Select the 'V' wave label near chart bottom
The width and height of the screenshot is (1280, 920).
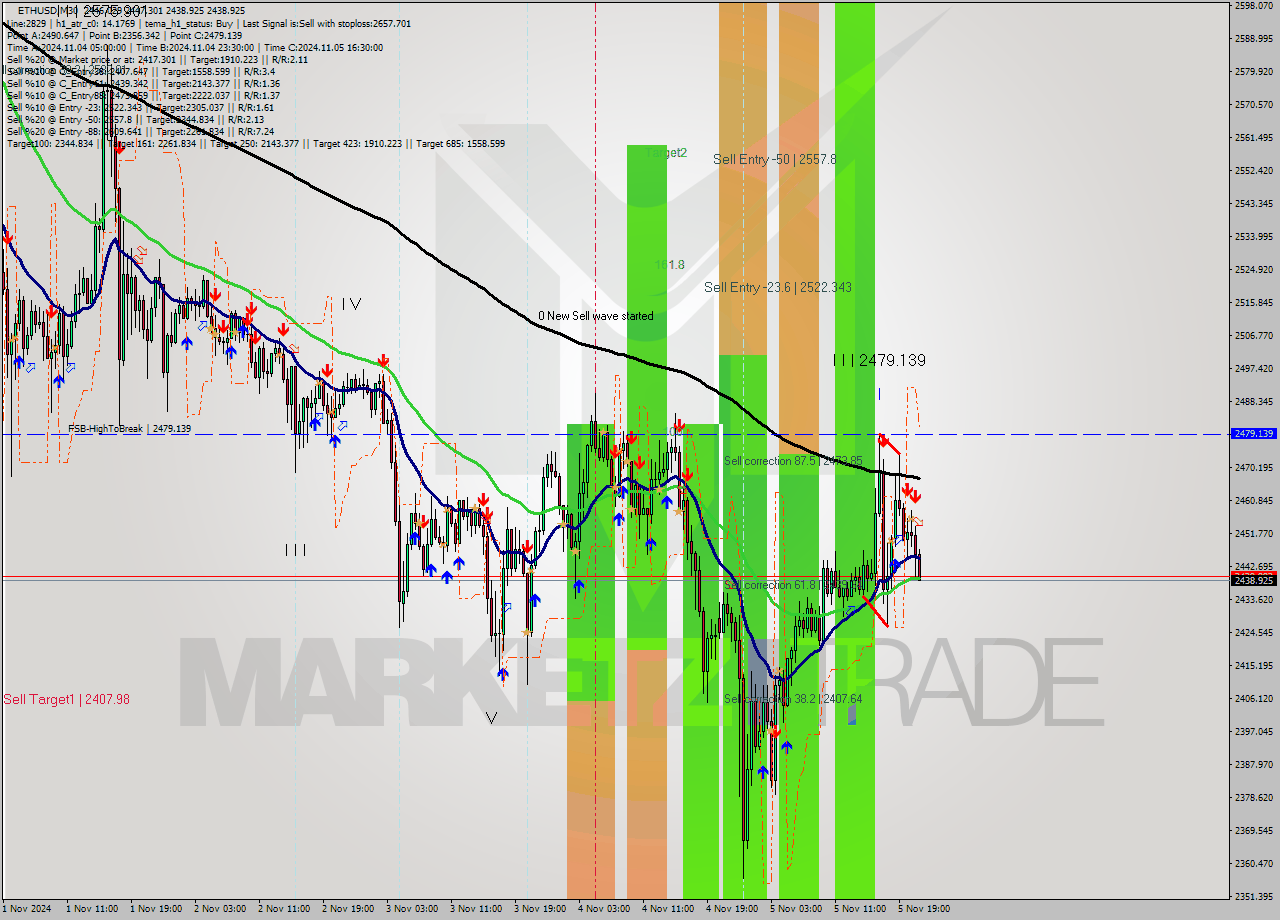(491, 717)
